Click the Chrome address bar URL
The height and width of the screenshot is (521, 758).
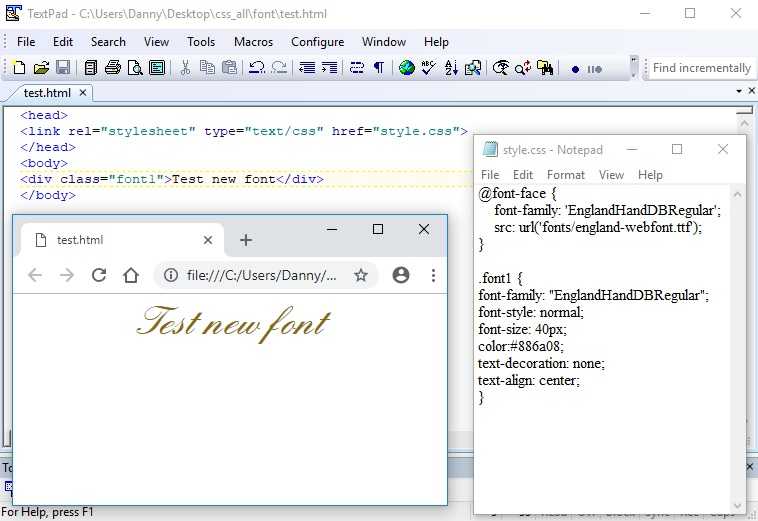click(x=262, y=275)
